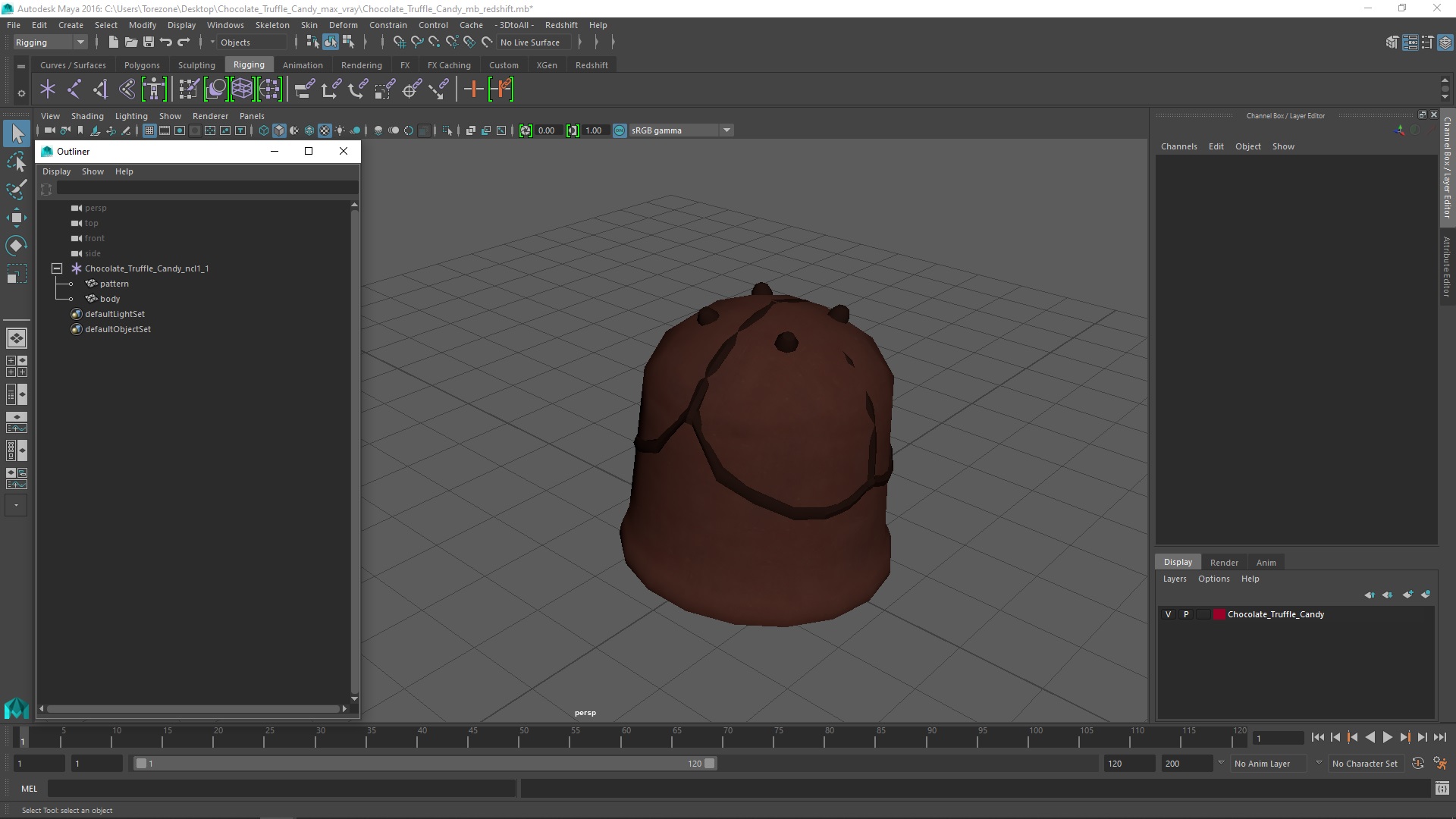Select the pattern mesh in Outliner
This screenshot has width=1456, height=819.
(x=115, y=284)
